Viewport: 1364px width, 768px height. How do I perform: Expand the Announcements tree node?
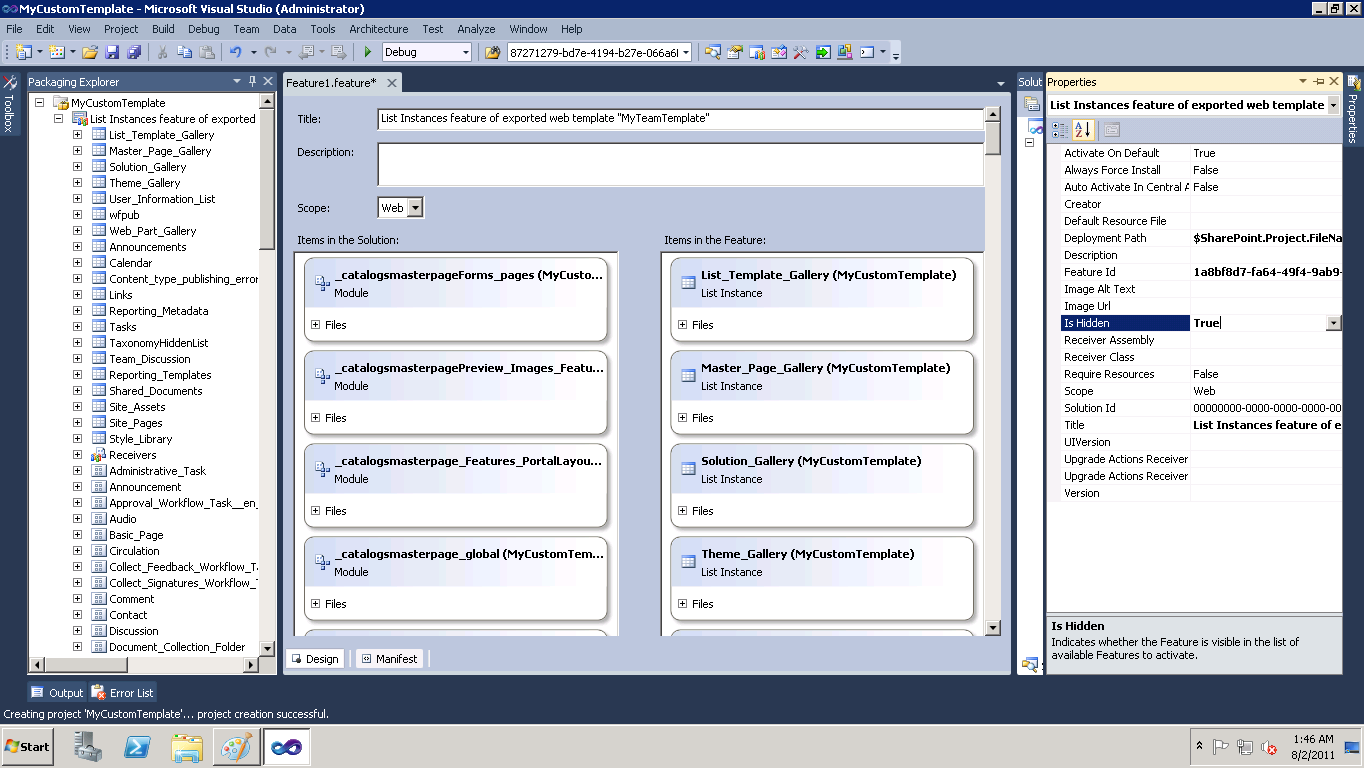tap(77, 247)
